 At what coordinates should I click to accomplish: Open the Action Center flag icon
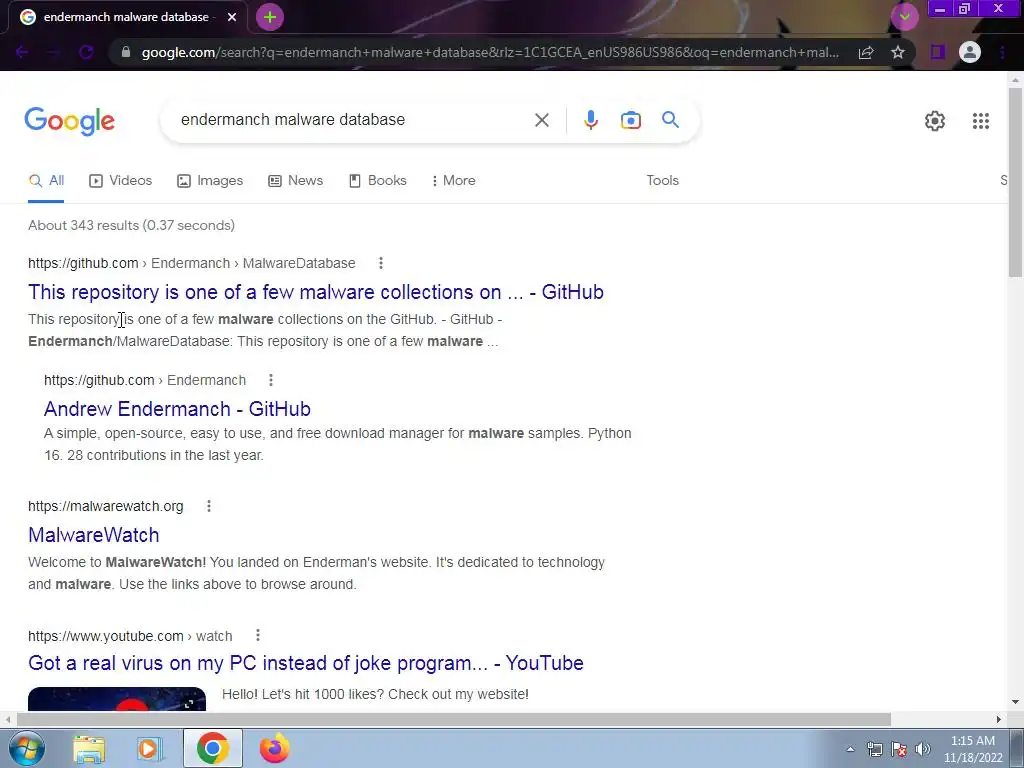pos(899,749)
